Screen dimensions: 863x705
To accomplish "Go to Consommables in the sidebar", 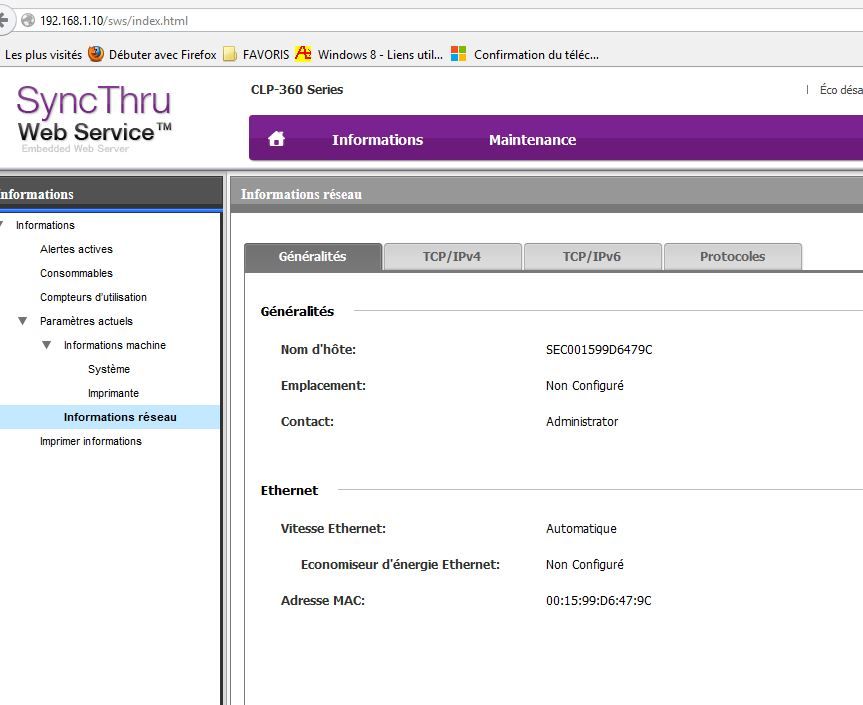I will tap(76, 273).
